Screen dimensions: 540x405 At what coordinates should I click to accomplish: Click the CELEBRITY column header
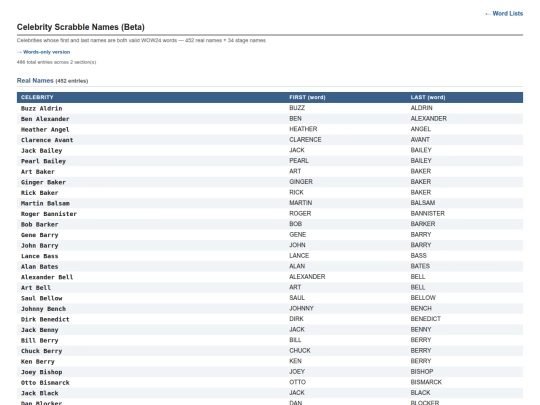37,97
